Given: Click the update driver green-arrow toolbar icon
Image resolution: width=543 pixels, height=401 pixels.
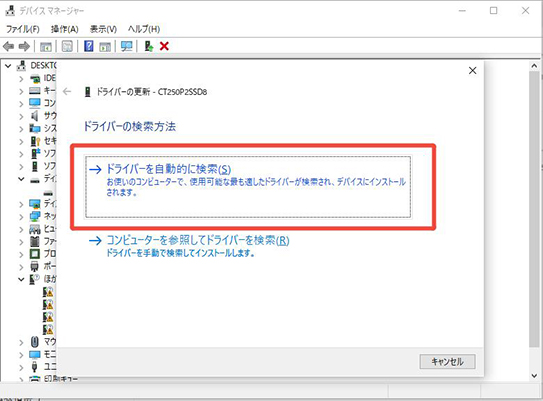Looking at the screenshot, I should coord(149,46).
